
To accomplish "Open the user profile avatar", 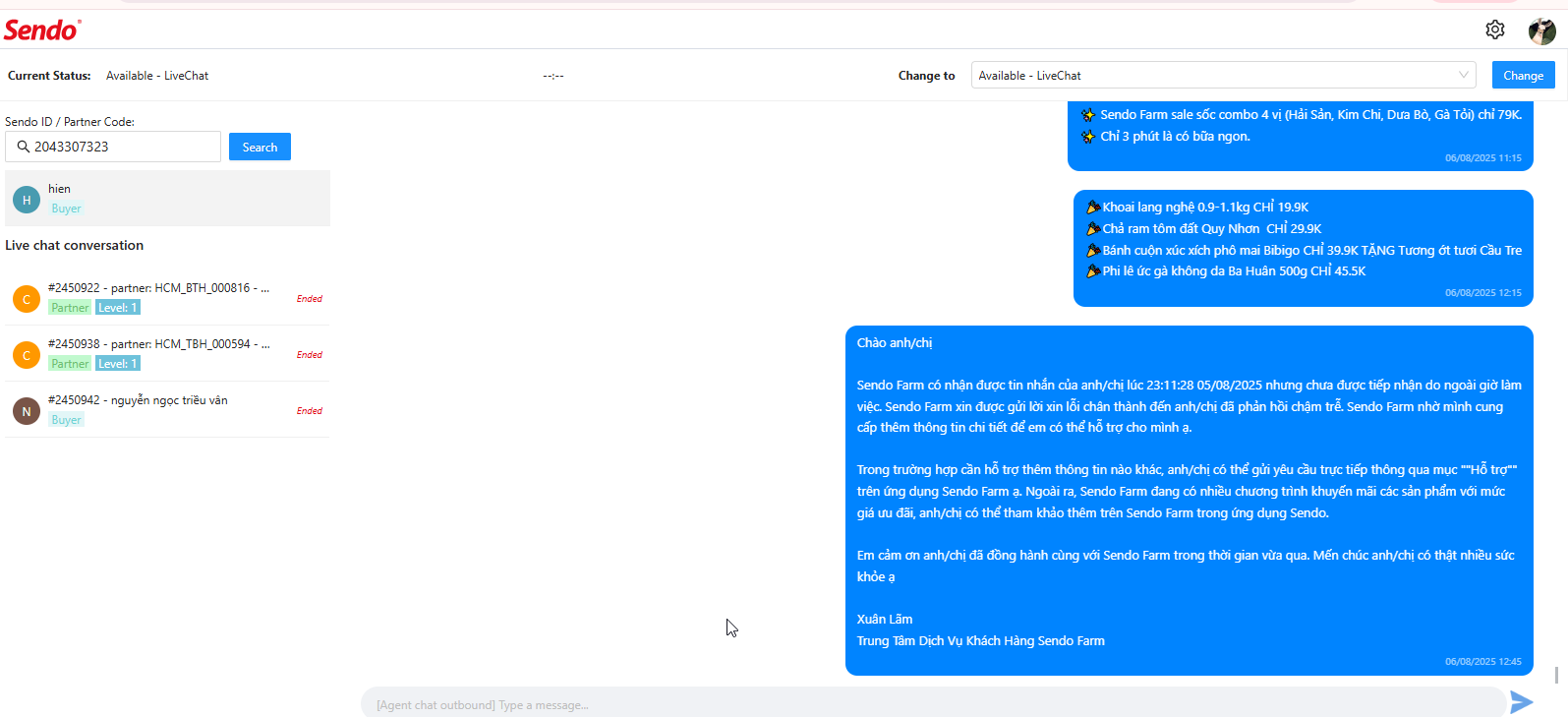I will 1541,31.
